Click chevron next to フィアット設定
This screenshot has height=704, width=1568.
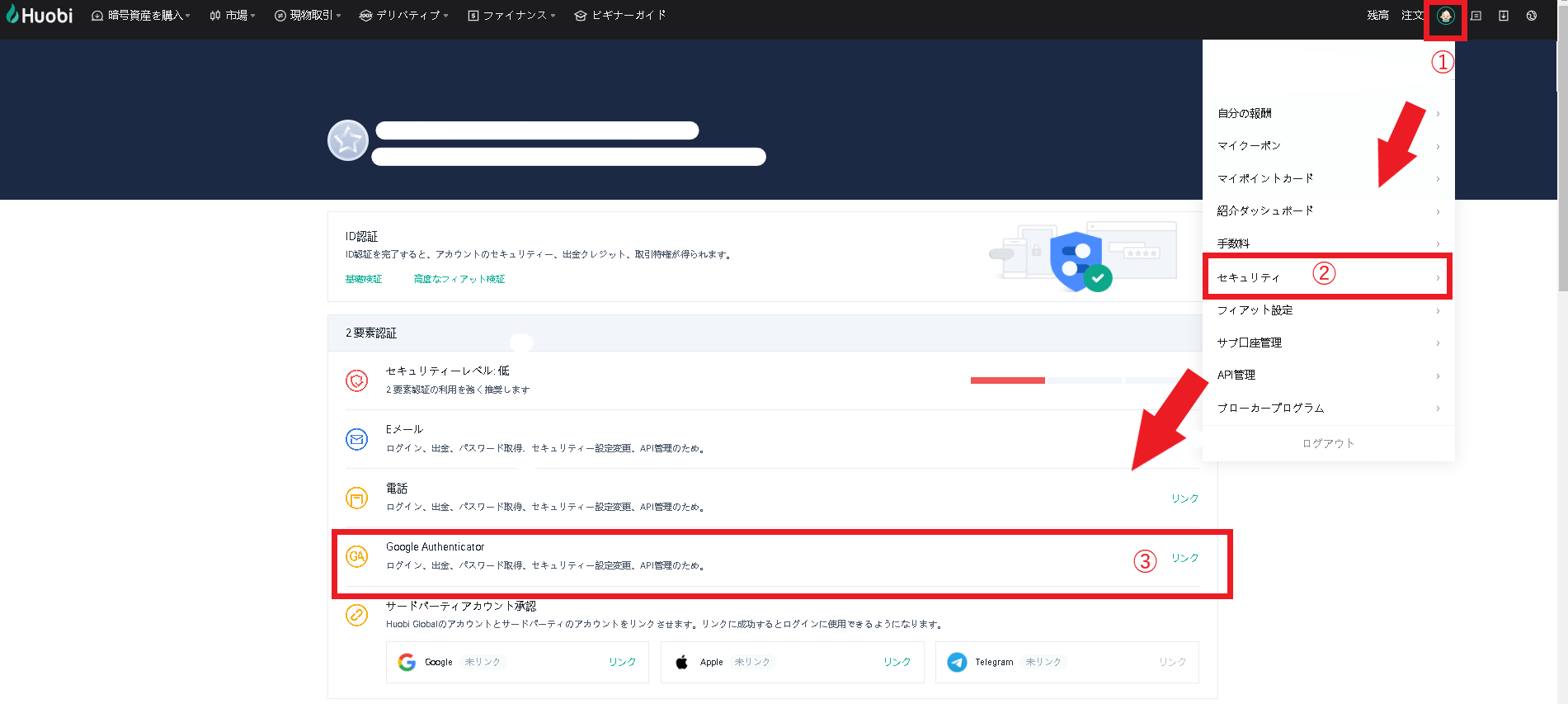(x=1438, y=311)
